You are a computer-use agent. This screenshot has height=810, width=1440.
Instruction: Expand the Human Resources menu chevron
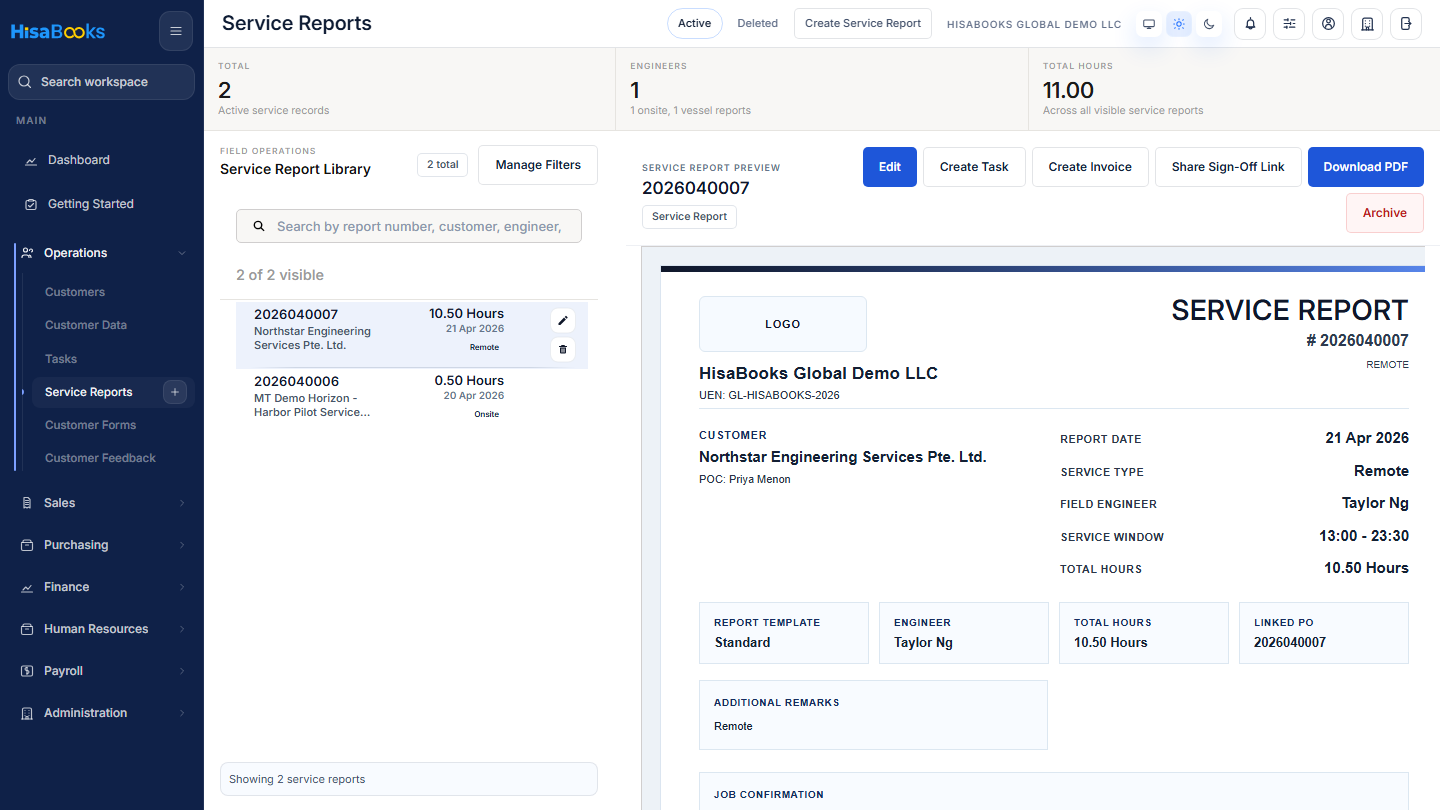[182, 629]
